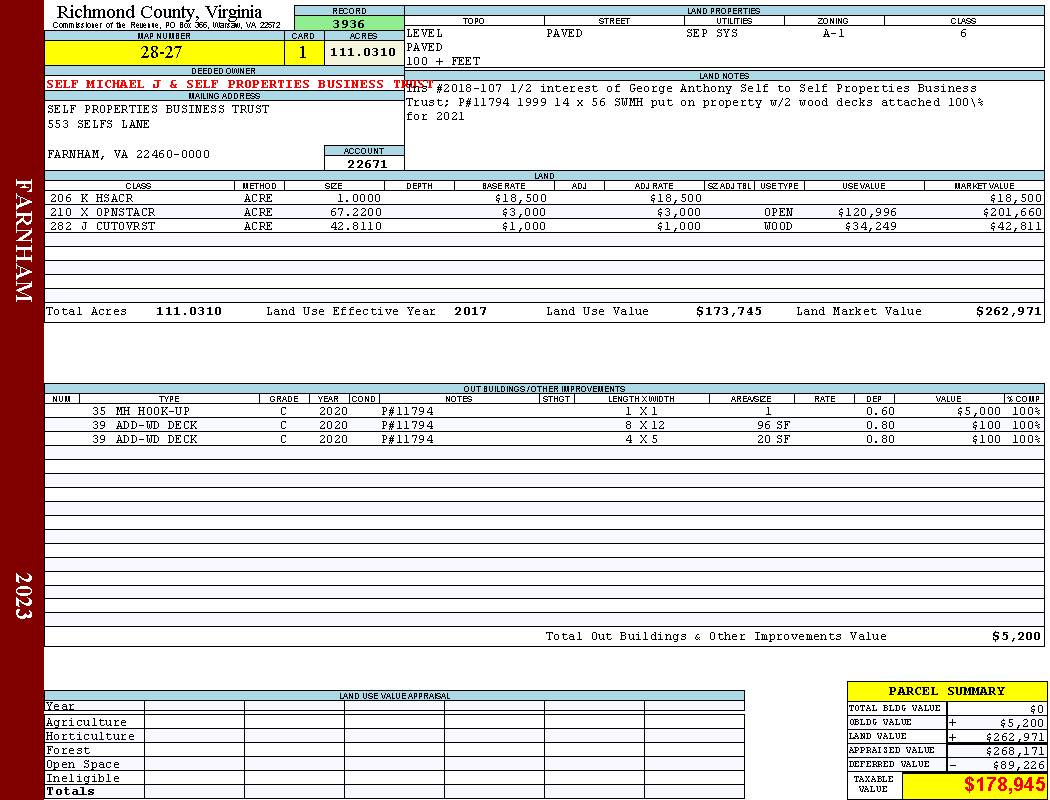Select the acres value 111.0310 in header
The height and width of the screenshot is (800, 1050).
(x=363, y=52)
